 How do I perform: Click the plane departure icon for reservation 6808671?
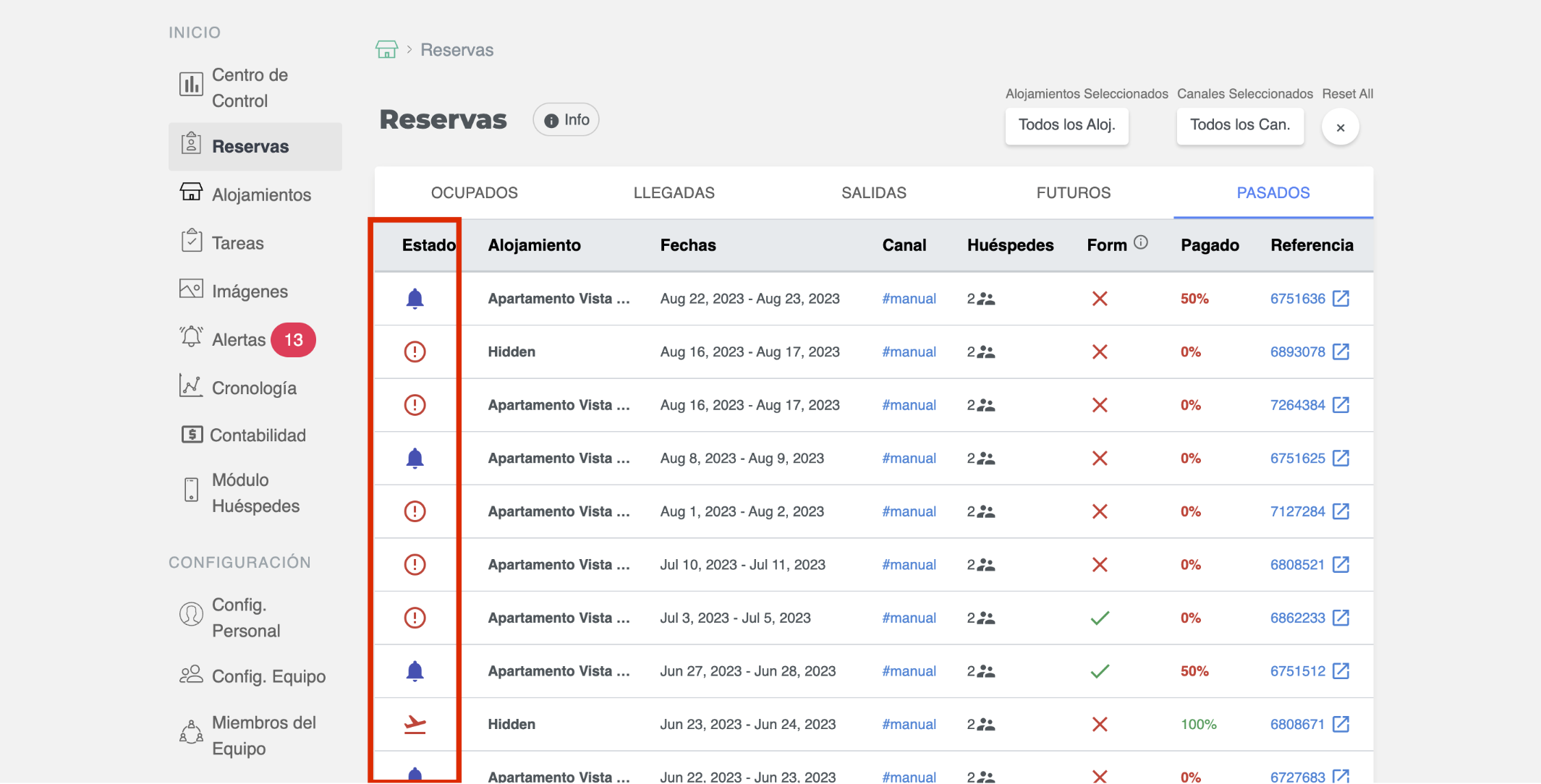tap(415, 724)
